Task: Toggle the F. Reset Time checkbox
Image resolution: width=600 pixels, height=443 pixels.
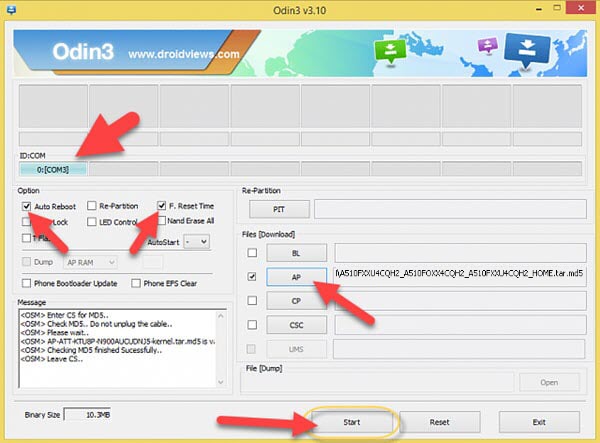Action: pos(161,206)
